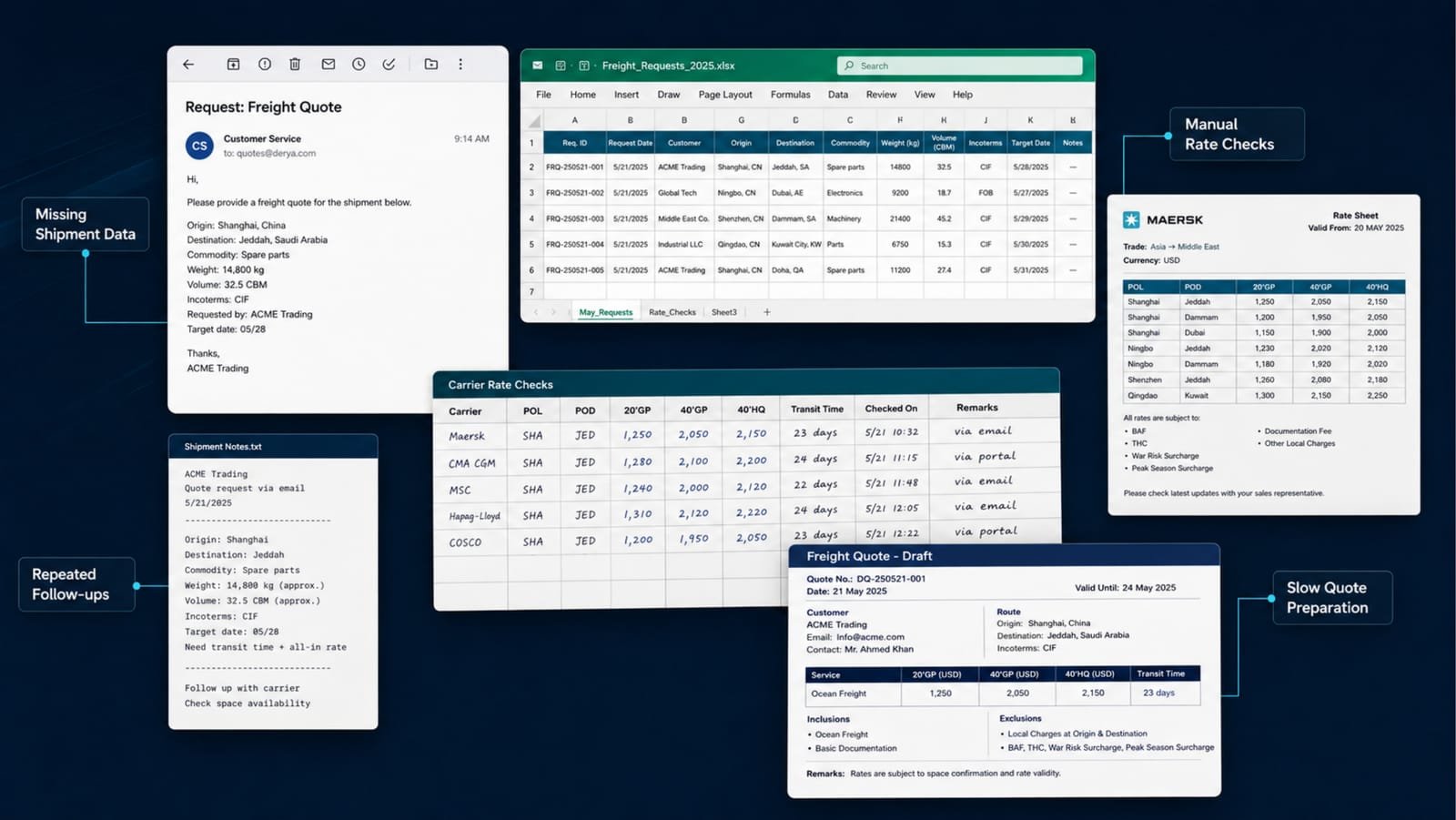The image size is (1456, 820).
Task: Archive the Freight Quote email
Action: pyautogui.click(x=233, y=65)
